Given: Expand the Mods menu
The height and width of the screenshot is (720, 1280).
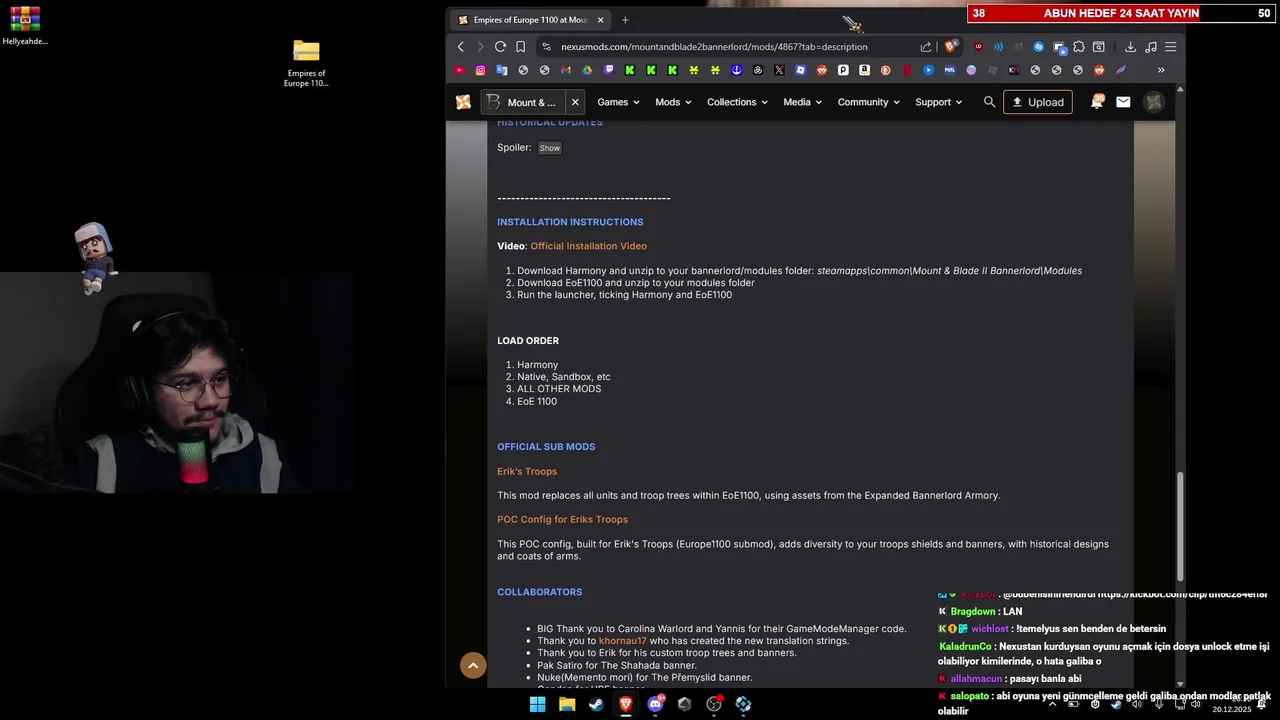Looking at the screenshot, I should point(673,102).
